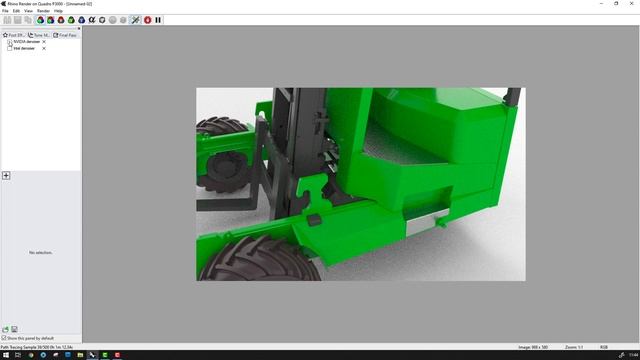
Task: Open the Chrome taskbar icon
Action: 31,355
